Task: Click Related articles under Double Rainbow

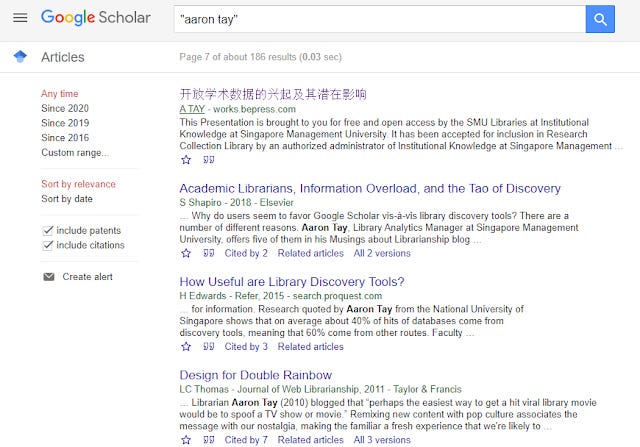Action: (x=311, y=440)
